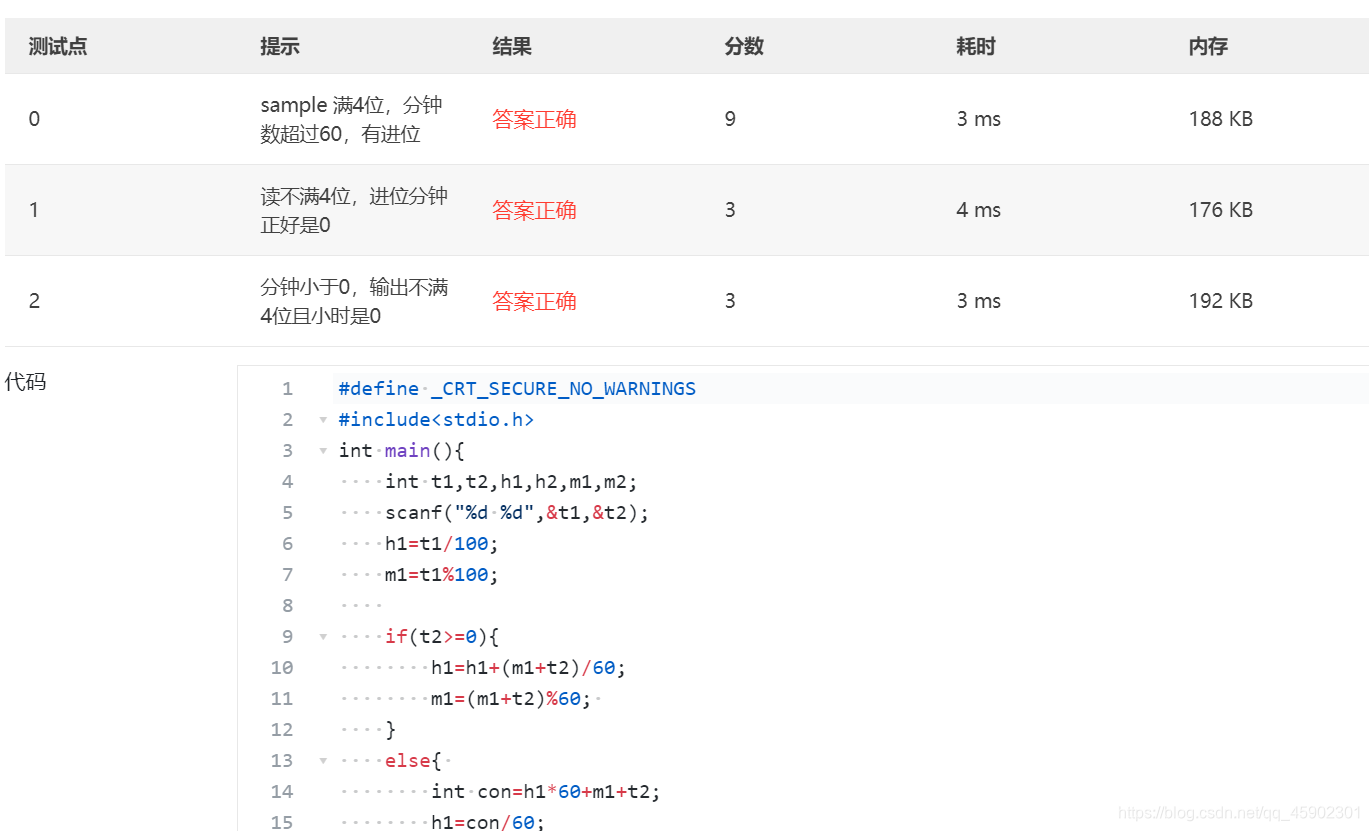Click the 代码 label
This screenshot has width=1369, height=831.
pos(25,382)
